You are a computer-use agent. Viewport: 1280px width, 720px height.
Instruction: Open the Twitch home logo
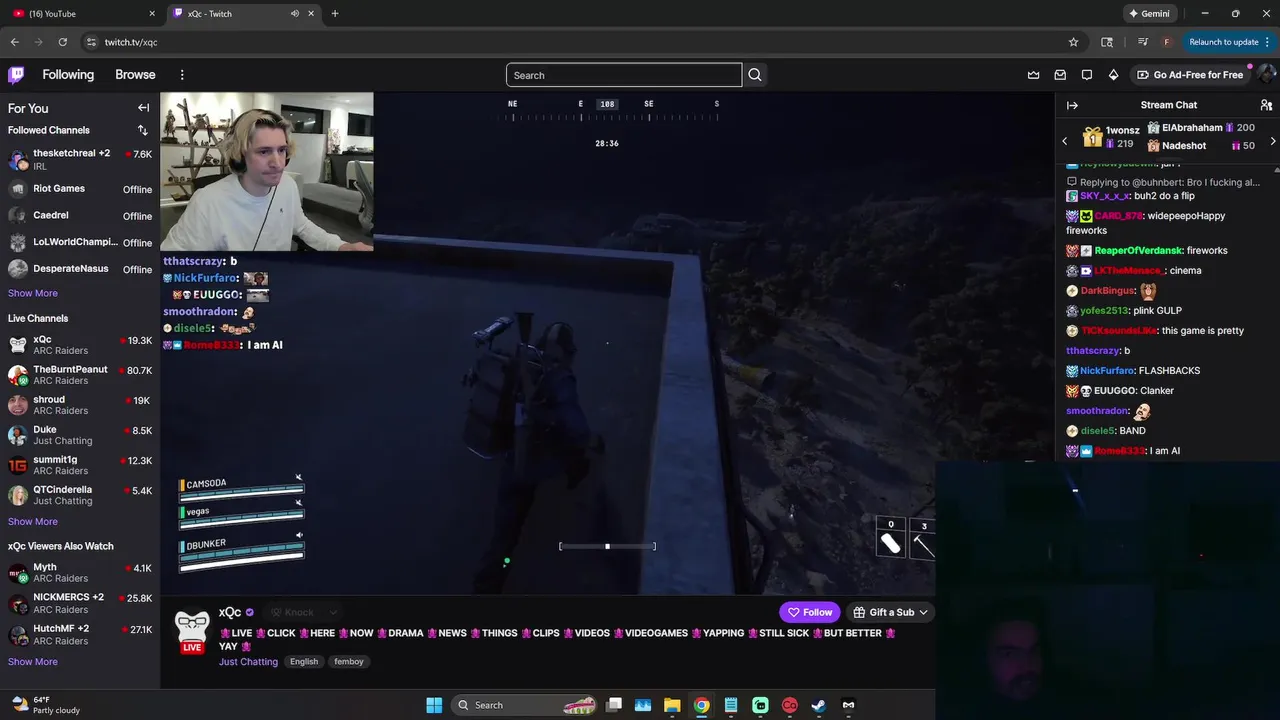coord(16,75)
